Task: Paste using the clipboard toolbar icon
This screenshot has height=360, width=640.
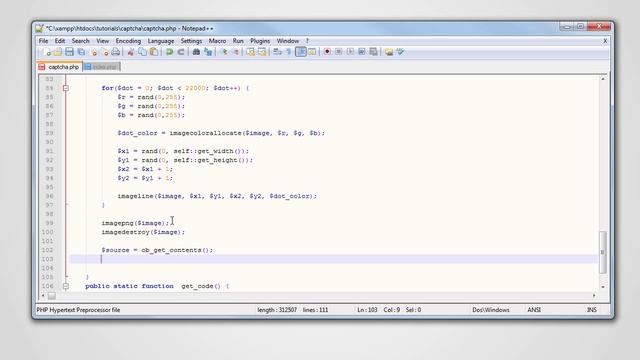Action: point(154,52)
